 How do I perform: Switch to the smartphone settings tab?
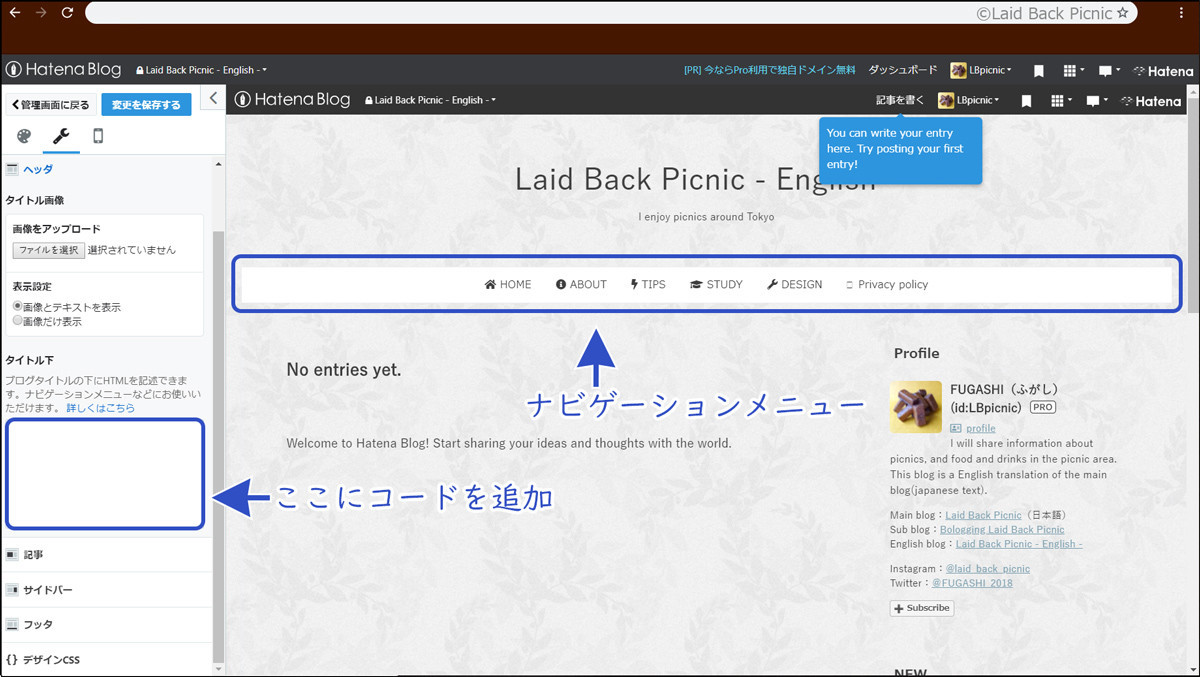pyautogui.click(x=98, y=136)
